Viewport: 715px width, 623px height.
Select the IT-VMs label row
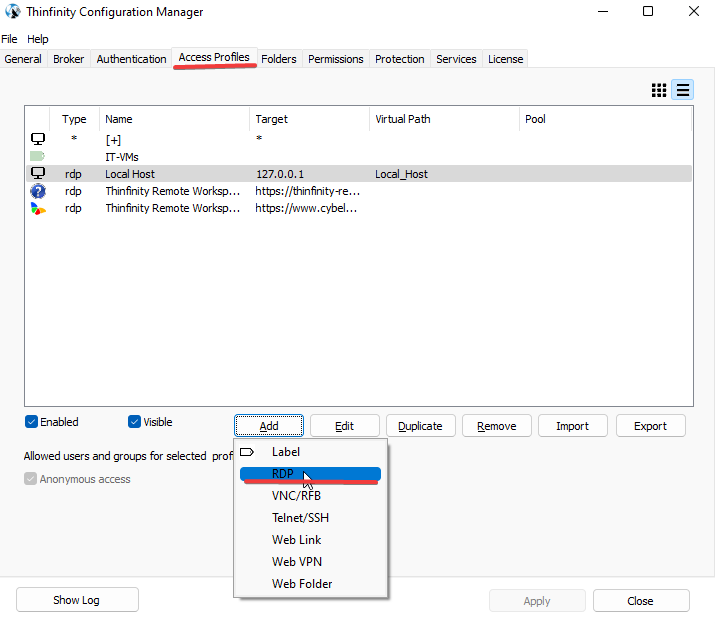(x=358, y=156)
